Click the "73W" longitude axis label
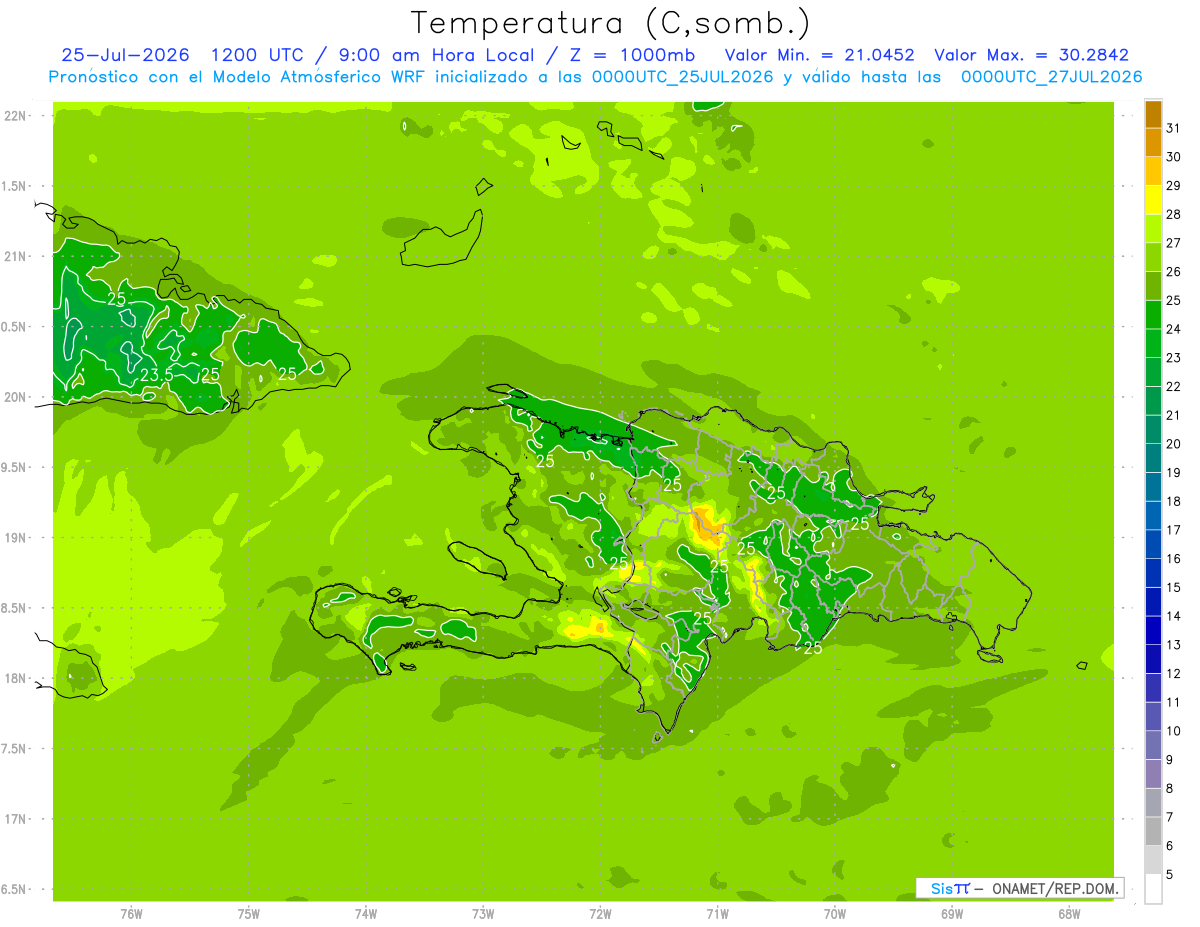The height and width of the screenshot is (927, 1200). click(x=483, y=913)
